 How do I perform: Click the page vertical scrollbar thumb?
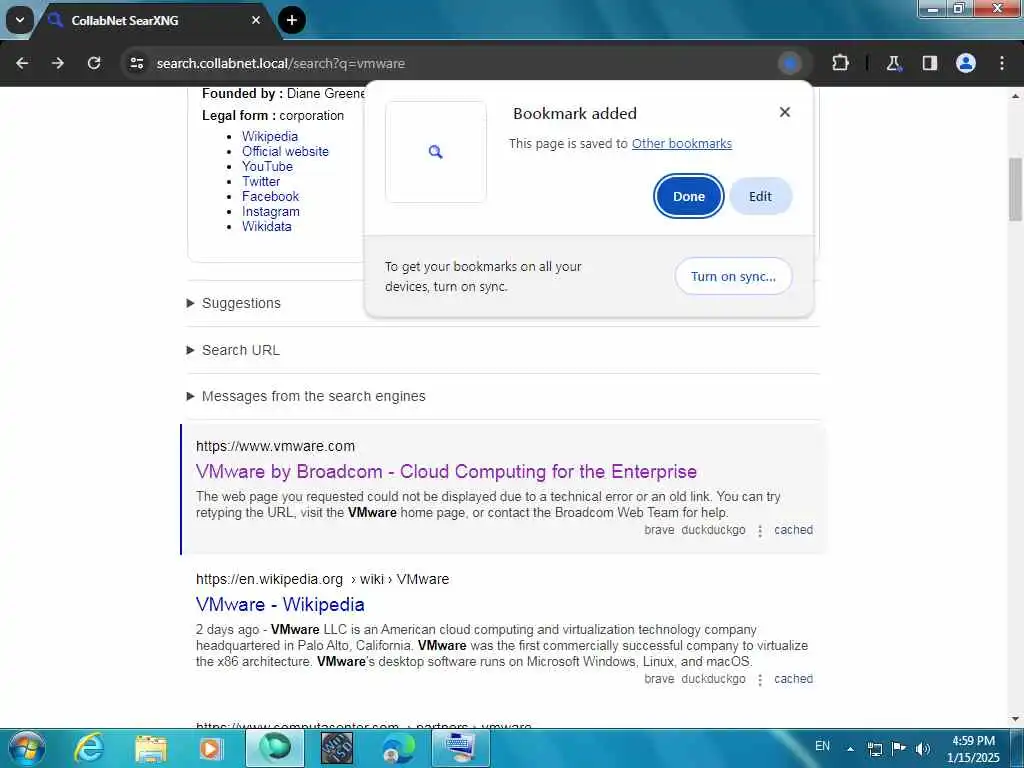(x=1016, y=189)
